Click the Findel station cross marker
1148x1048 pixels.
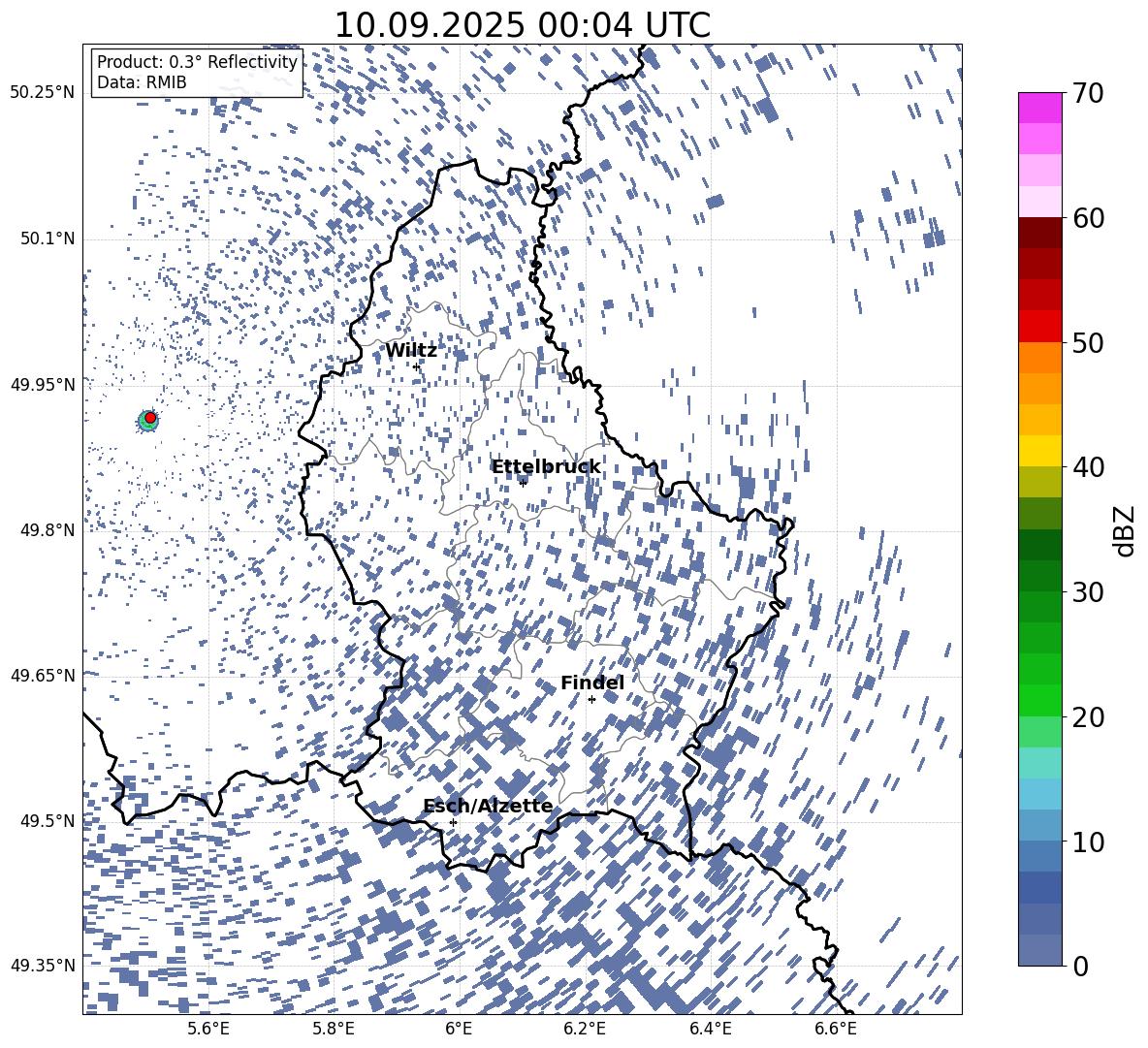click(591, 700)
